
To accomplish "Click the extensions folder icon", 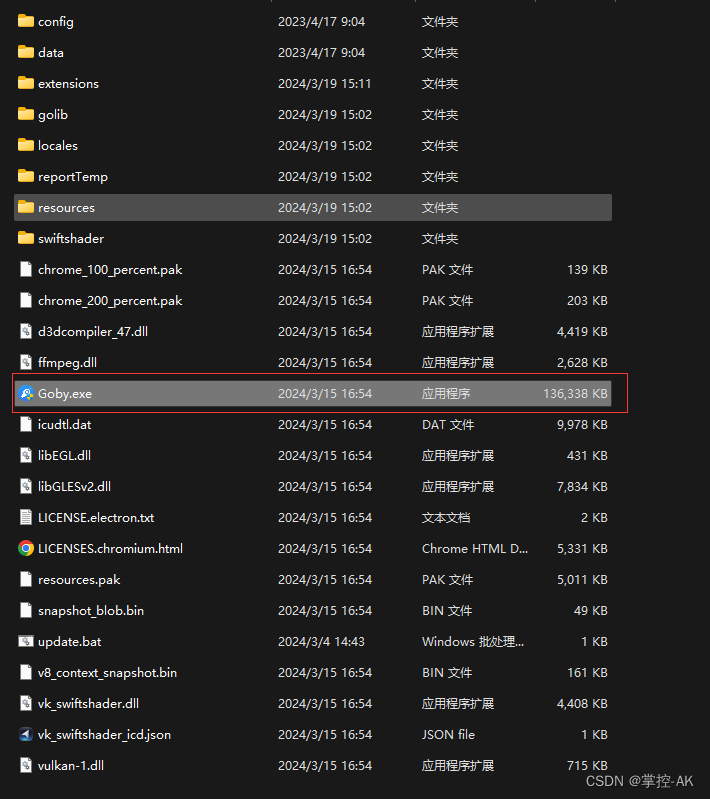I will tap(25, 83).
